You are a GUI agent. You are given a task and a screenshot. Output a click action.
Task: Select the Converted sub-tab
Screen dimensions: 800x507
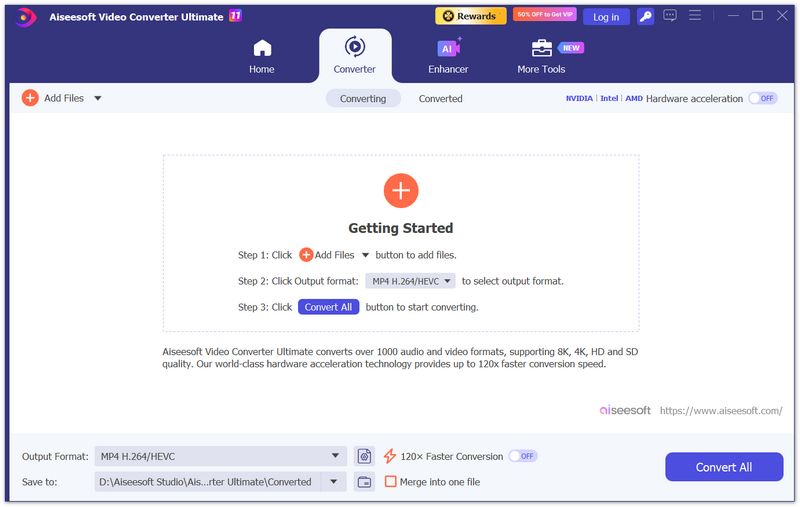[x=440, y=98]
